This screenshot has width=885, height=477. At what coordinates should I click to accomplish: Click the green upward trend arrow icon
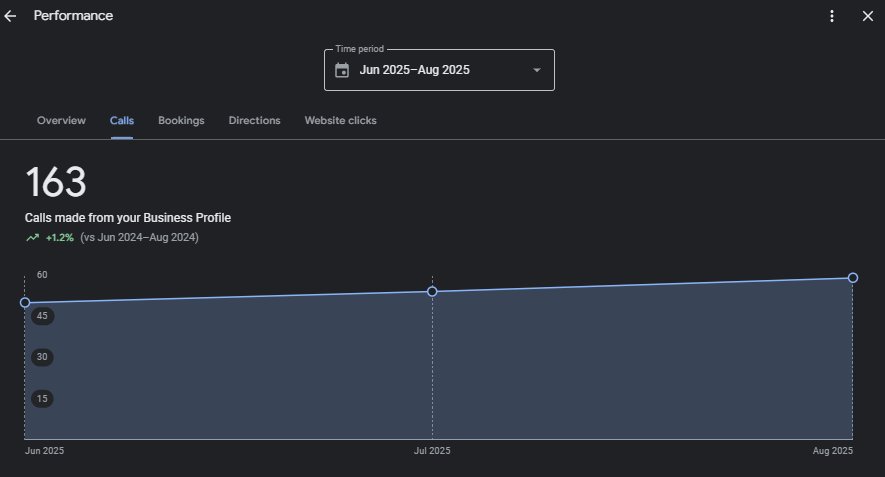click(x=33, y=238)
